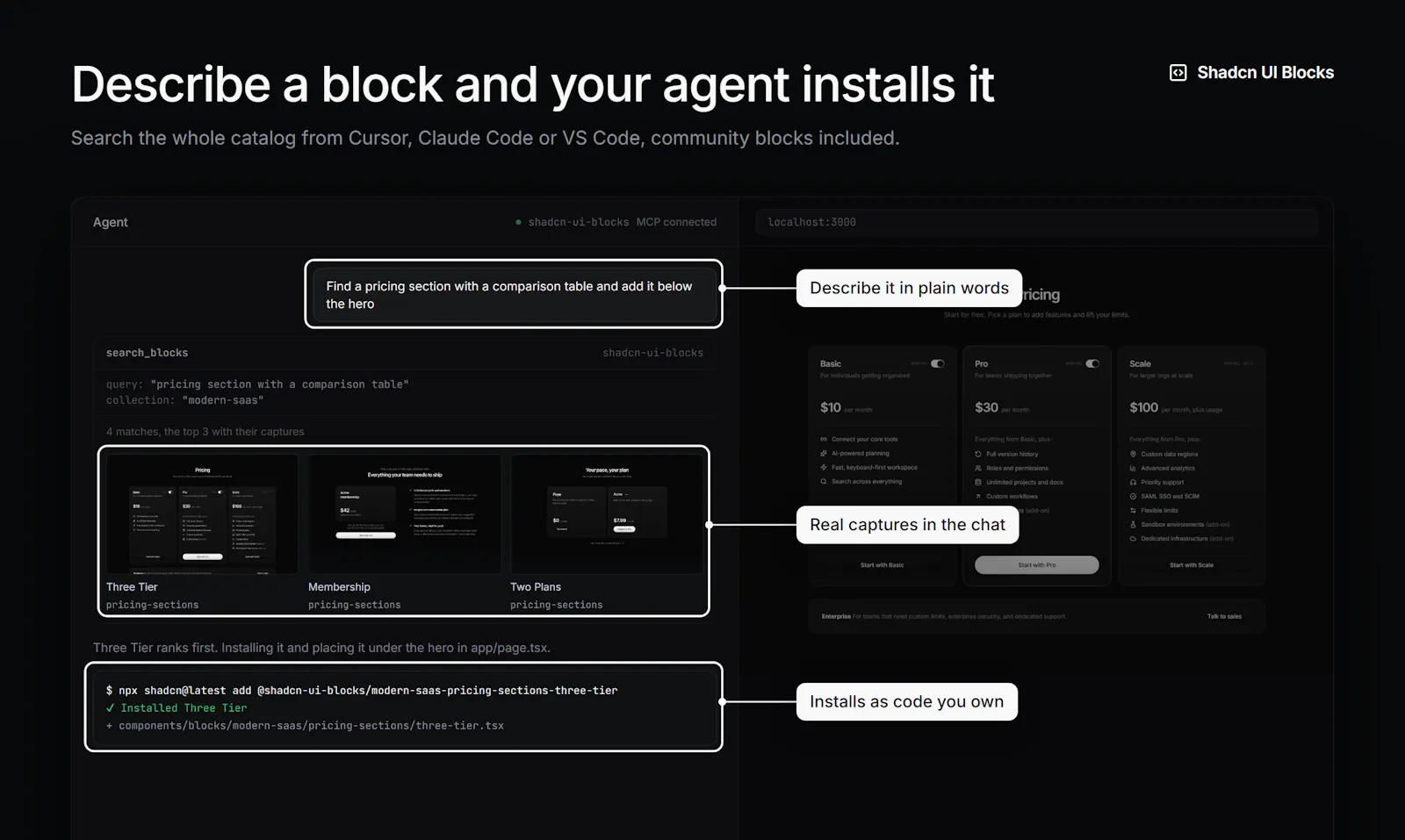Click the shadcn-ui-blocks MCP connected label
Image resolution: width=1405 pixels, height=840 pixels.
(x=622, y=222)
